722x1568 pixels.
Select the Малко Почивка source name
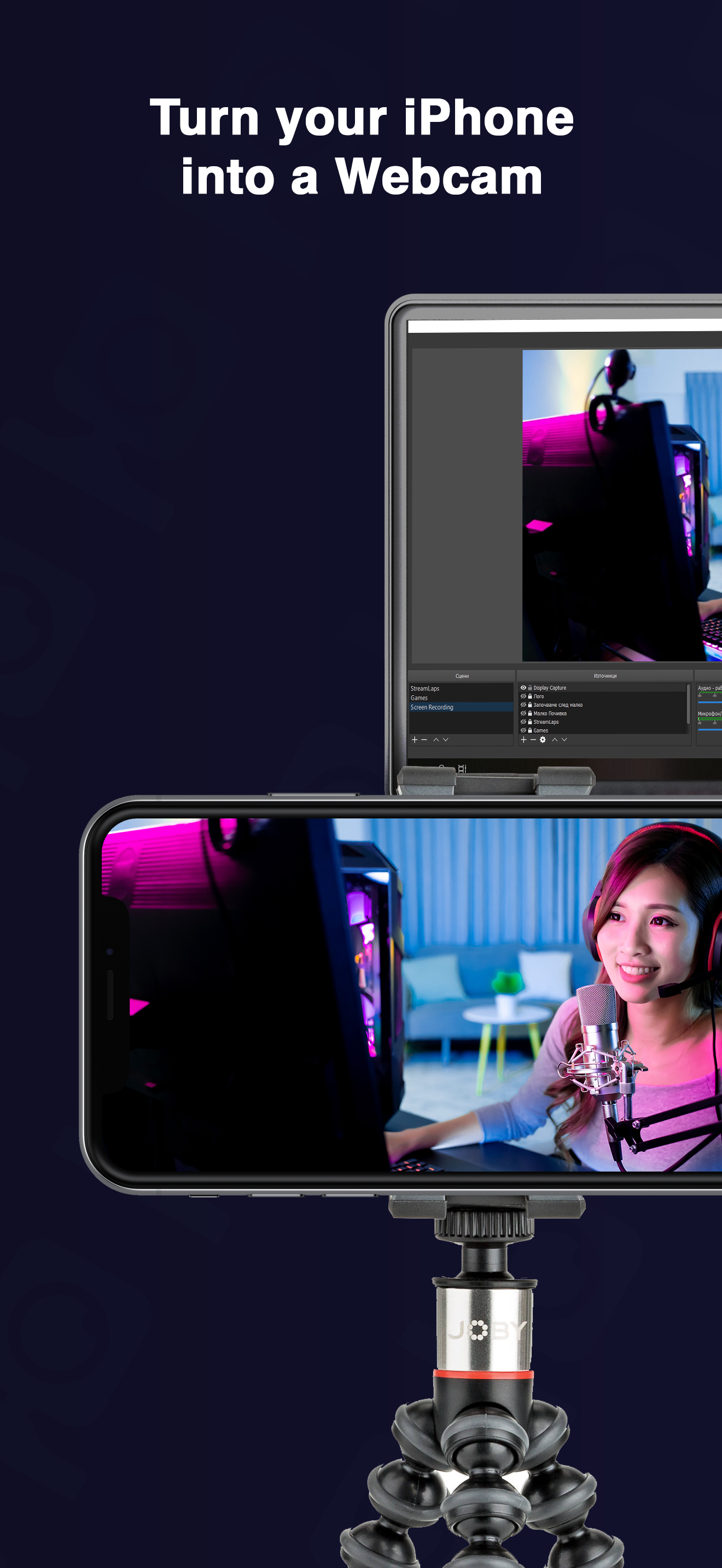pyautogui.click(x=550, y=713)
